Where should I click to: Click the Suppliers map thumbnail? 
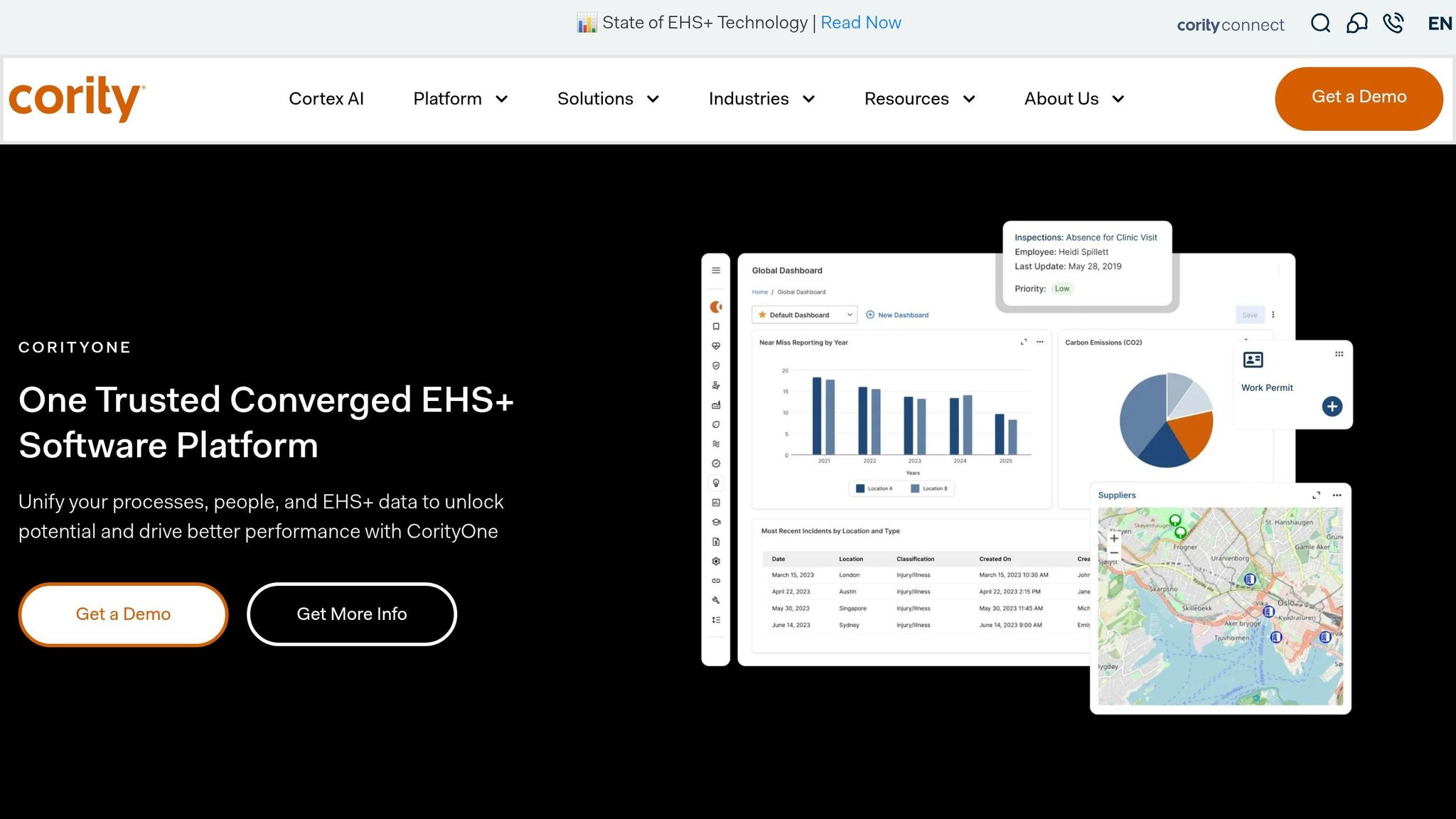tap(1221, 606)
